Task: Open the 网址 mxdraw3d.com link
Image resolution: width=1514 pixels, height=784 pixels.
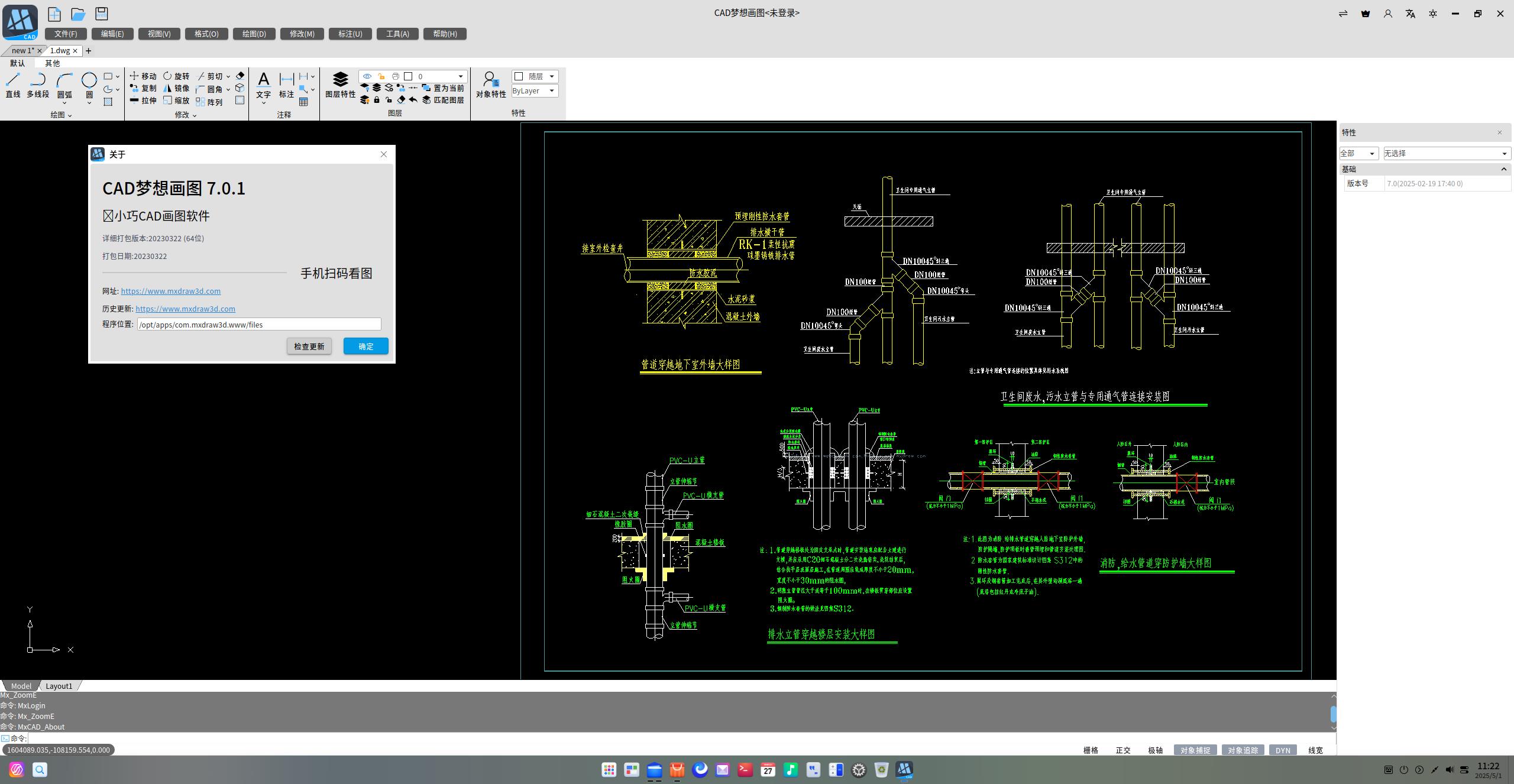Action: click(171, 291)
